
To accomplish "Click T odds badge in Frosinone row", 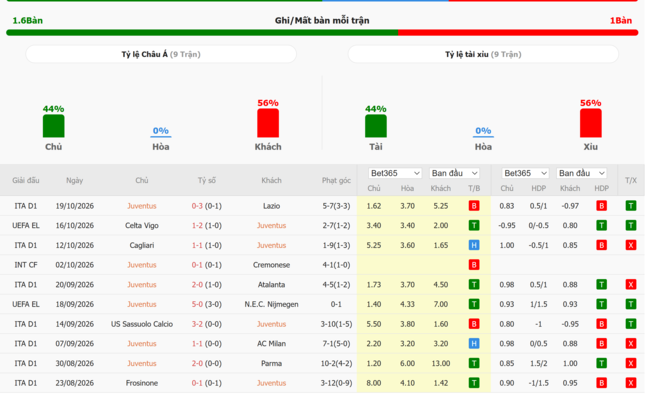I will (474, 383).
